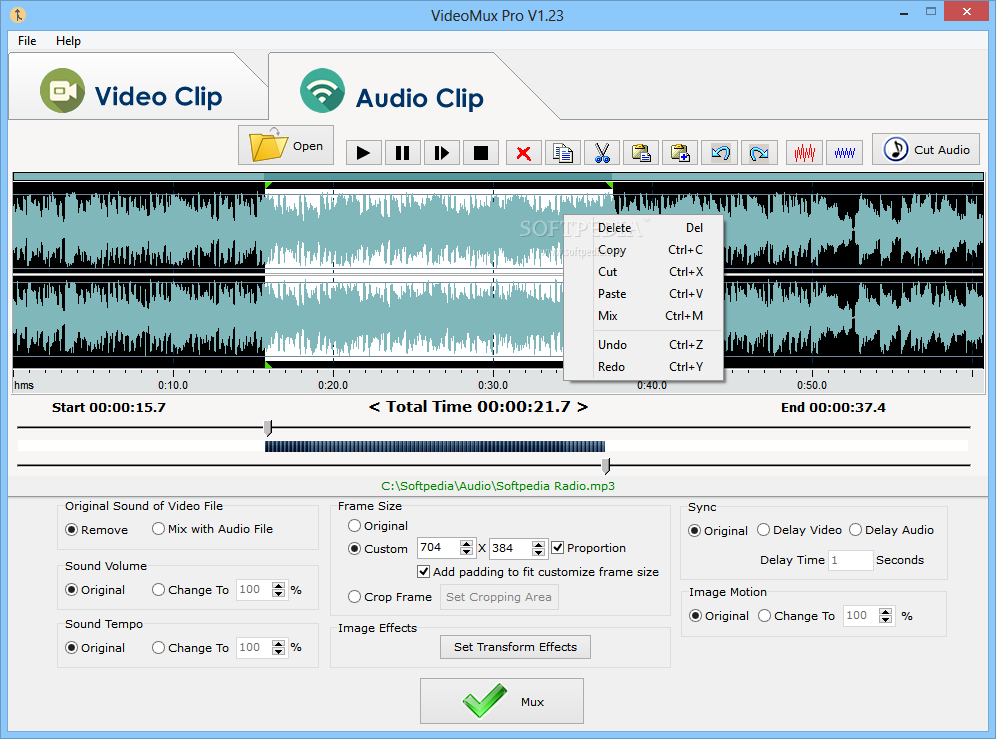Click the end position slider handle
996x739 pixels.
pos(606,466)
